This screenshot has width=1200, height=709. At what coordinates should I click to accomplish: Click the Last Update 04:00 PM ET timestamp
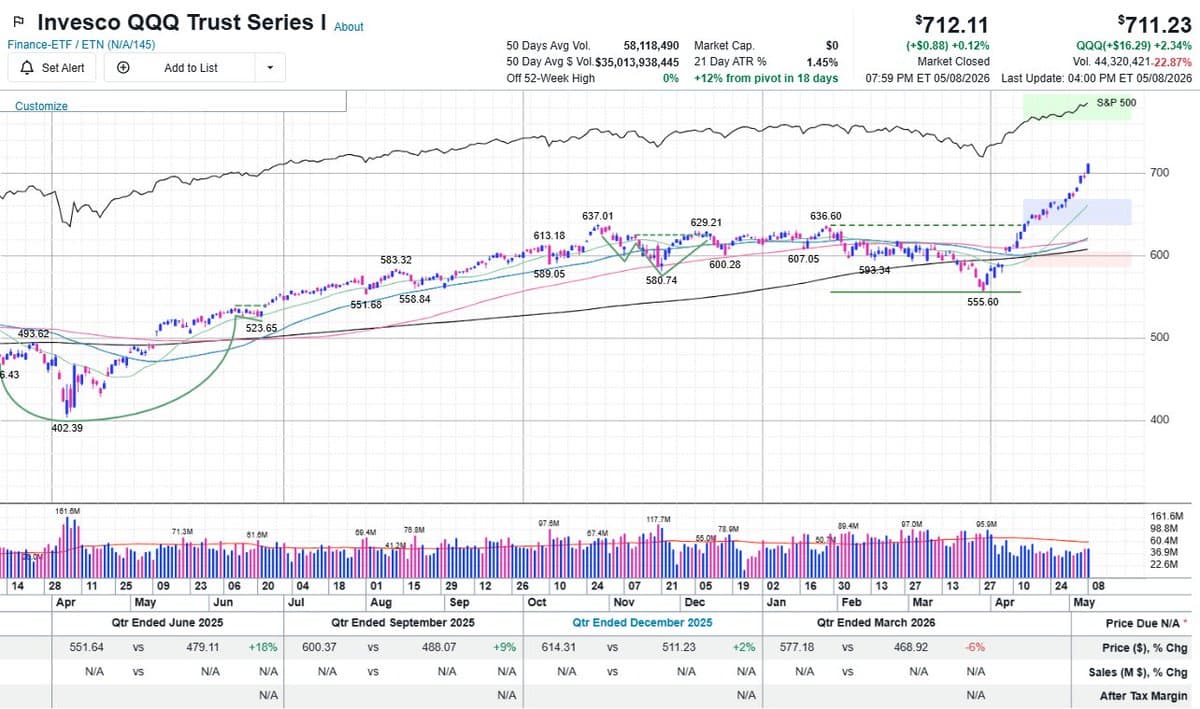point(1096,78)
